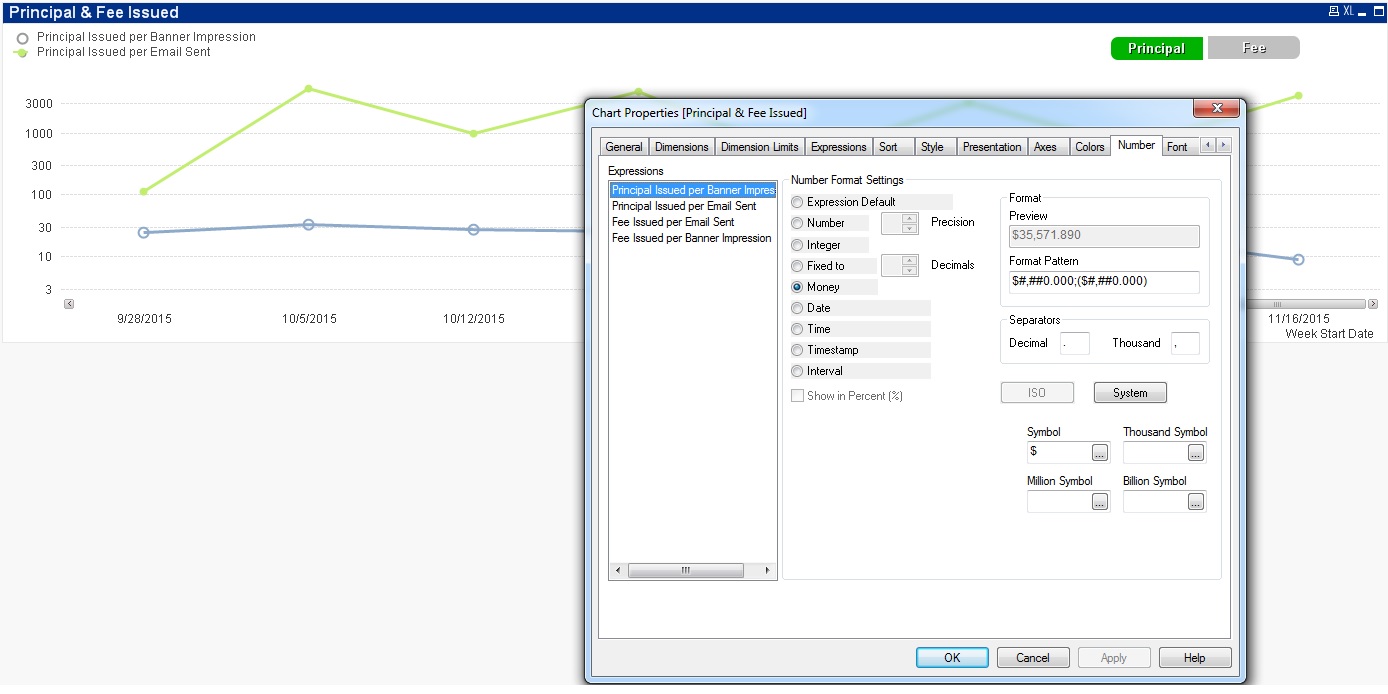This screenshot has width=1388, height=694.
Task: Open the General tab
Action: pyautogui.click(x=624, y=147)
